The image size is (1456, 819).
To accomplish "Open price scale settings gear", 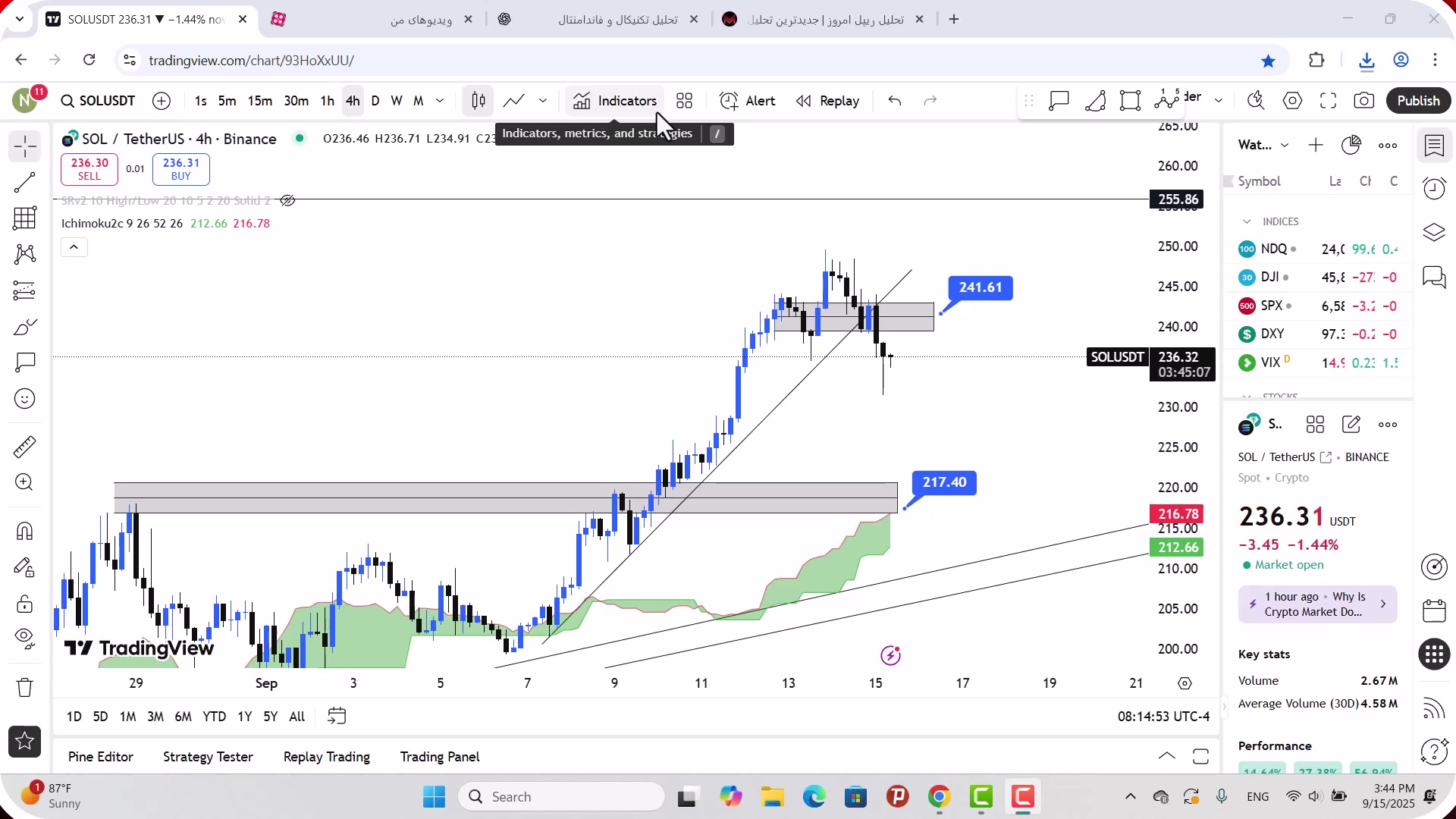I will [x=1185, y=683].
